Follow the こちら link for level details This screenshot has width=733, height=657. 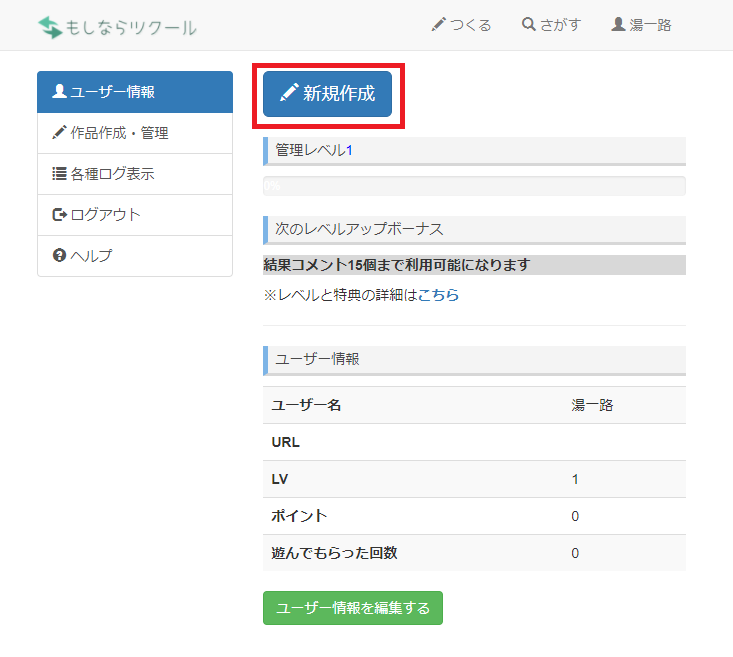click(x=438, y=295)
